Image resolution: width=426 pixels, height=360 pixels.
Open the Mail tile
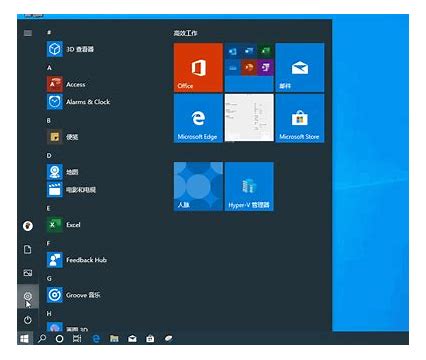click(300, 67)
